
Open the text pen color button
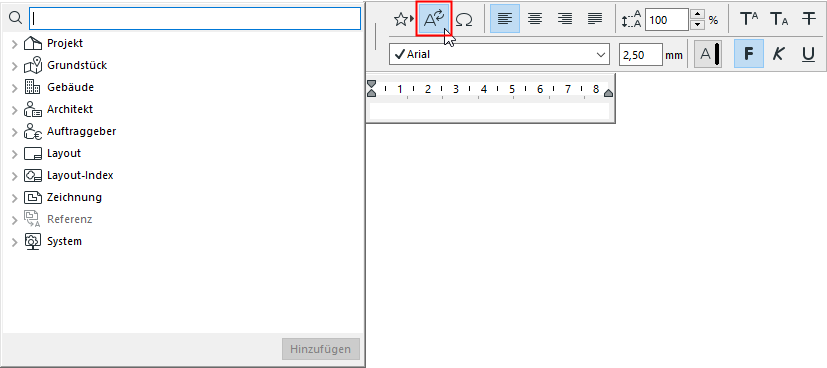click(708, 54)
